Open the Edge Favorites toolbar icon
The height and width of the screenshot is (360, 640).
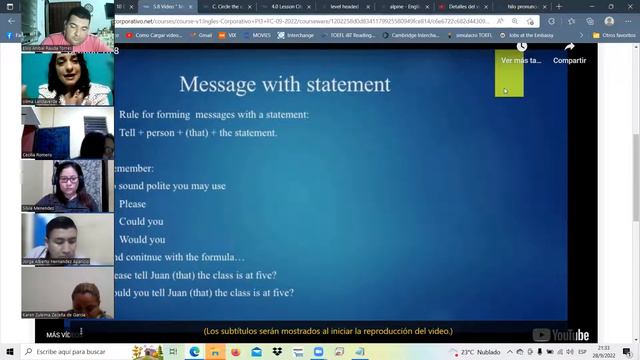tap(571, 21)
